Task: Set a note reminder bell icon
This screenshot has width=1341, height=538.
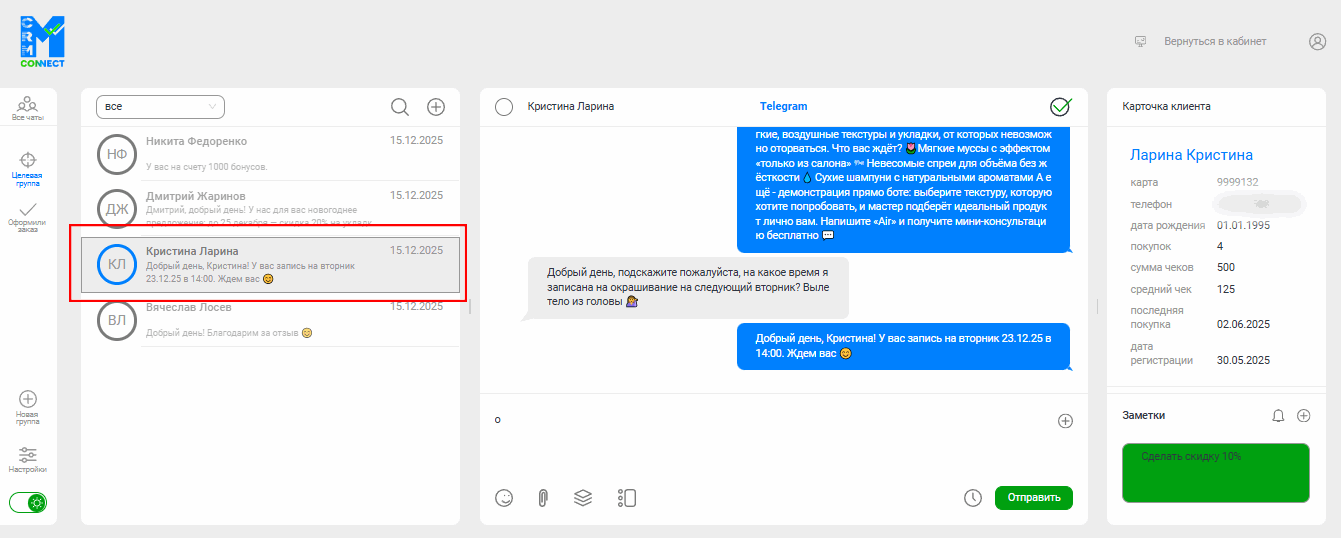Action: coord(1278,416)
